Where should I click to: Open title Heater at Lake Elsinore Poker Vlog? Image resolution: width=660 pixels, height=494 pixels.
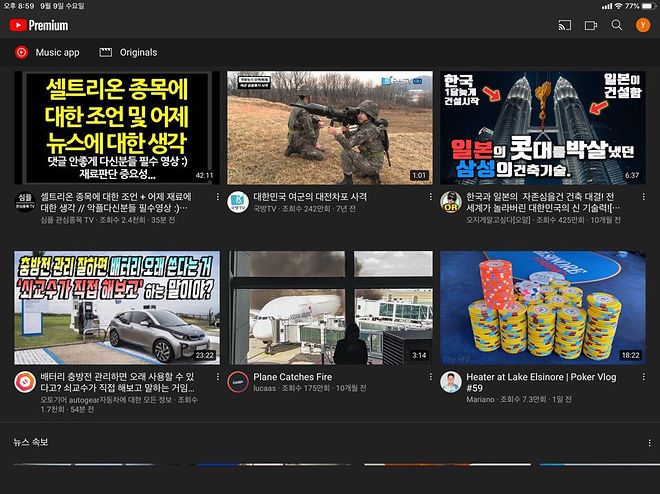[x=541, y=382]
